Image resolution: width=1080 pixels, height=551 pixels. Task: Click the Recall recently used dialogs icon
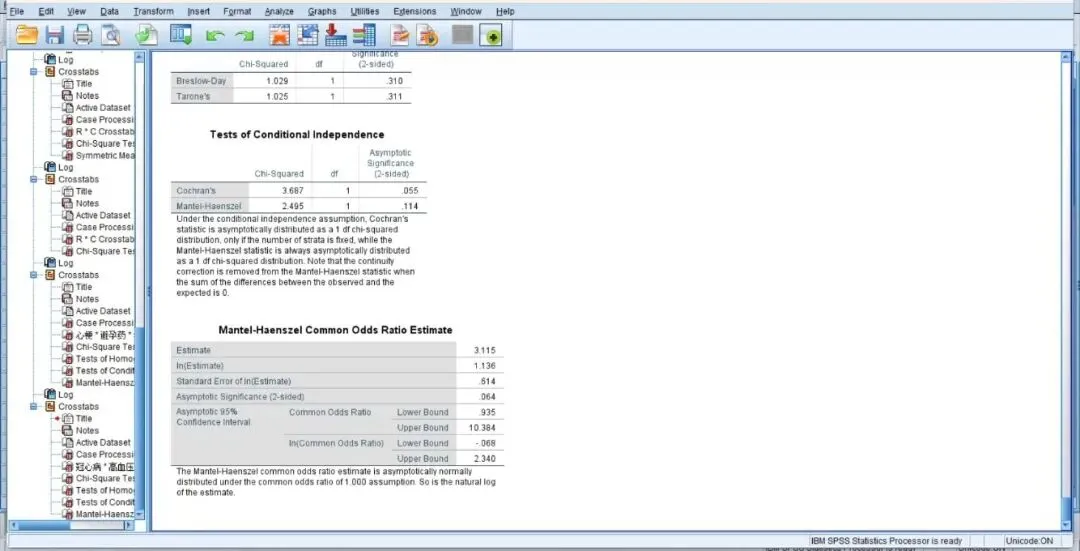pyautogui.click(x=180, y=35)
